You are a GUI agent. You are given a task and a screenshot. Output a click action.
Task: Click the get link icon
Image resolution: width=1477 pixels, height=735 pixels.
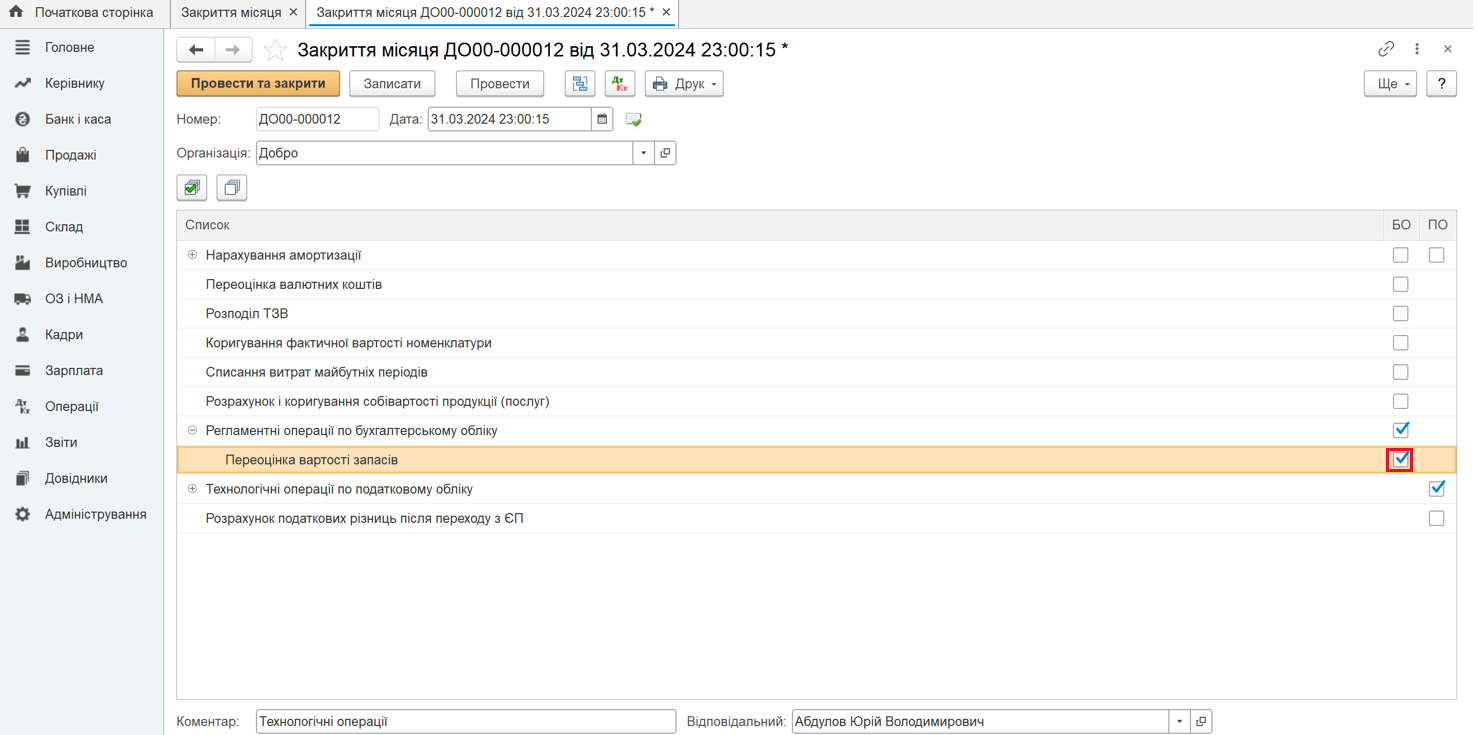tap(1386, 49)
